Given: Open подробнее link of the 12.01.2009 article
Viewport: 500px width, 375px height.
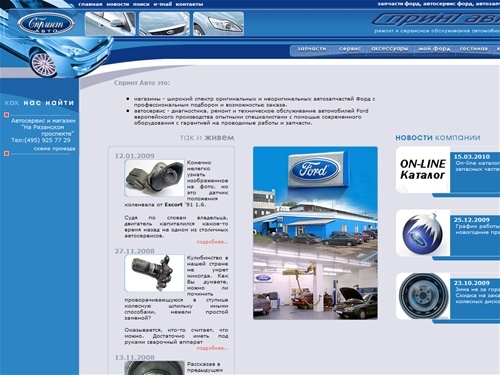Looking at the screenshot, I should 212,242.
